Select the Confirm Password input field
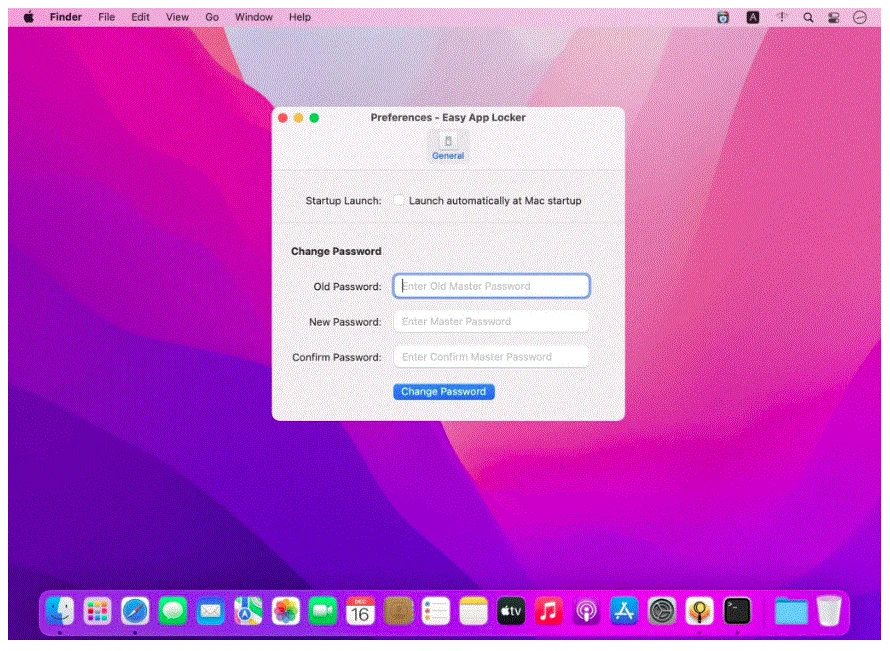Image resolution: width=890 pixels, height=651 pixels. (x=492, y=356)
